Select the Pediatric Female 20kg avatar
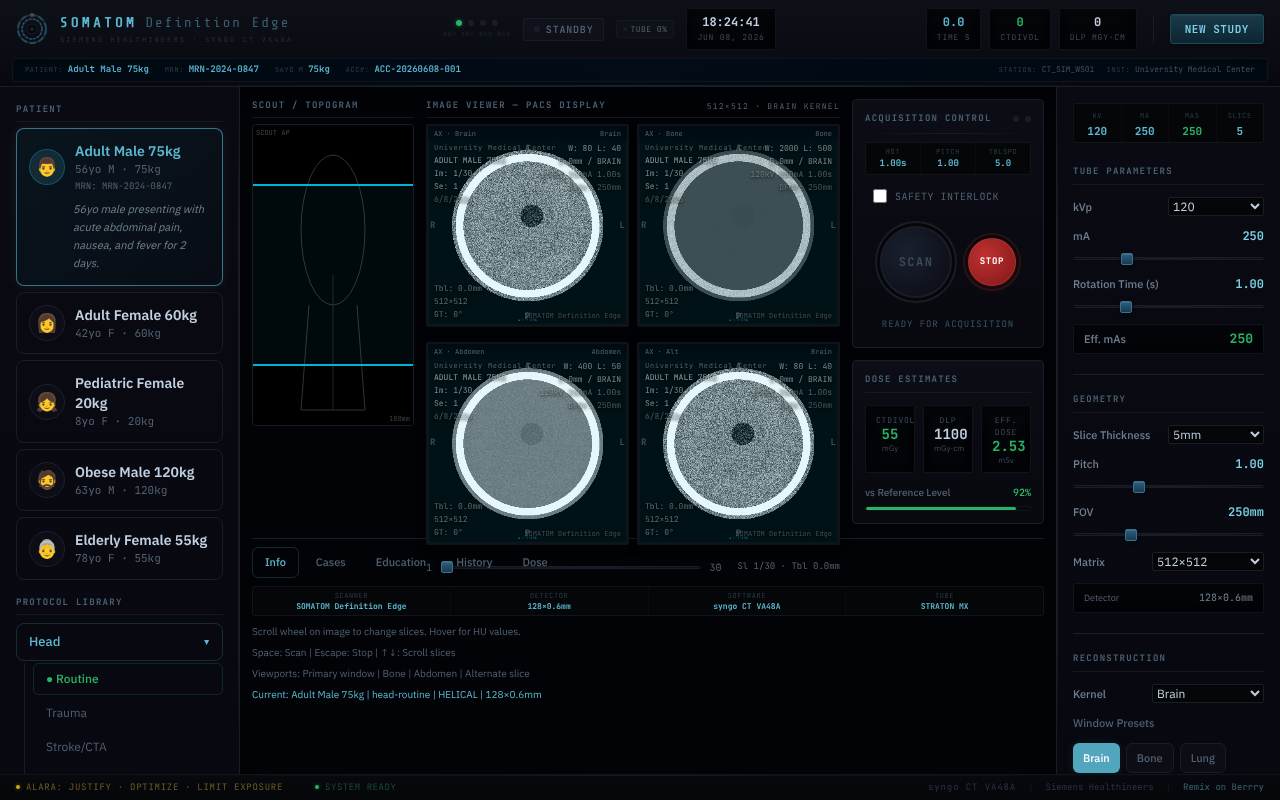 [47, 402]
